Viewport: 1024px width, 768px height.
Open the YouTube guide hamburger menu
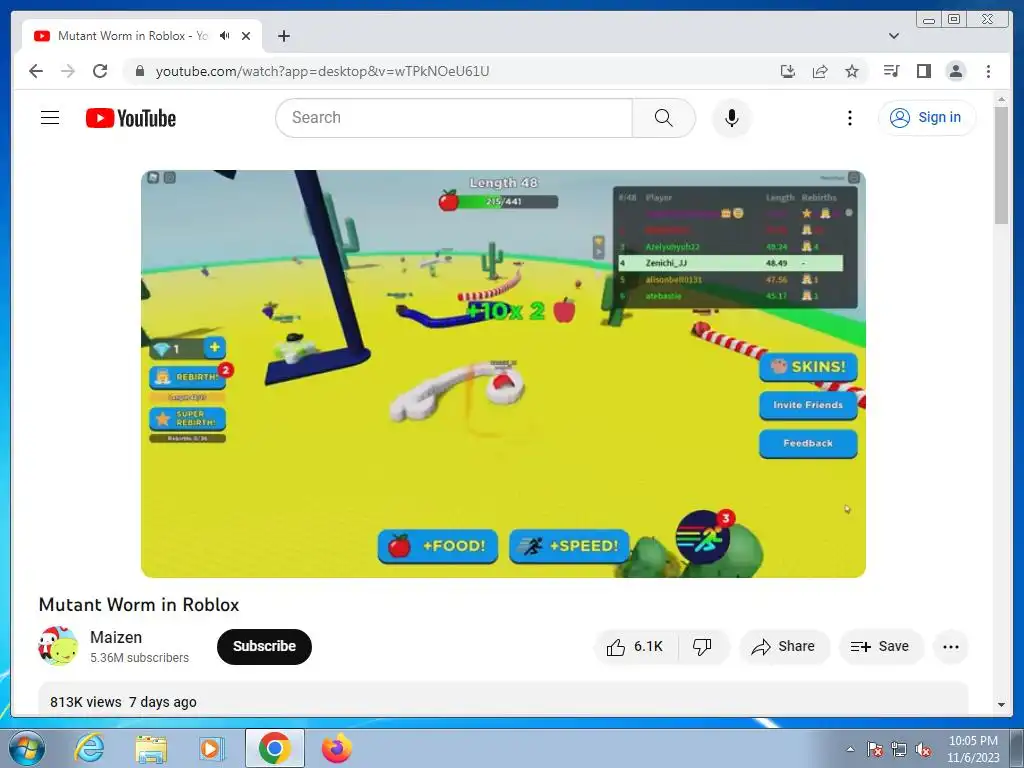click(50, 118)
